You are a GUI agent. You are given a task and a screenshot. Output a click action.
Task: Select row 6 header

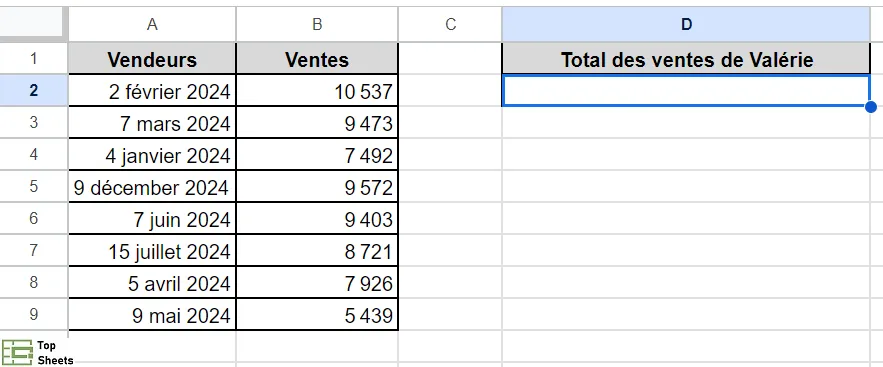33,218
